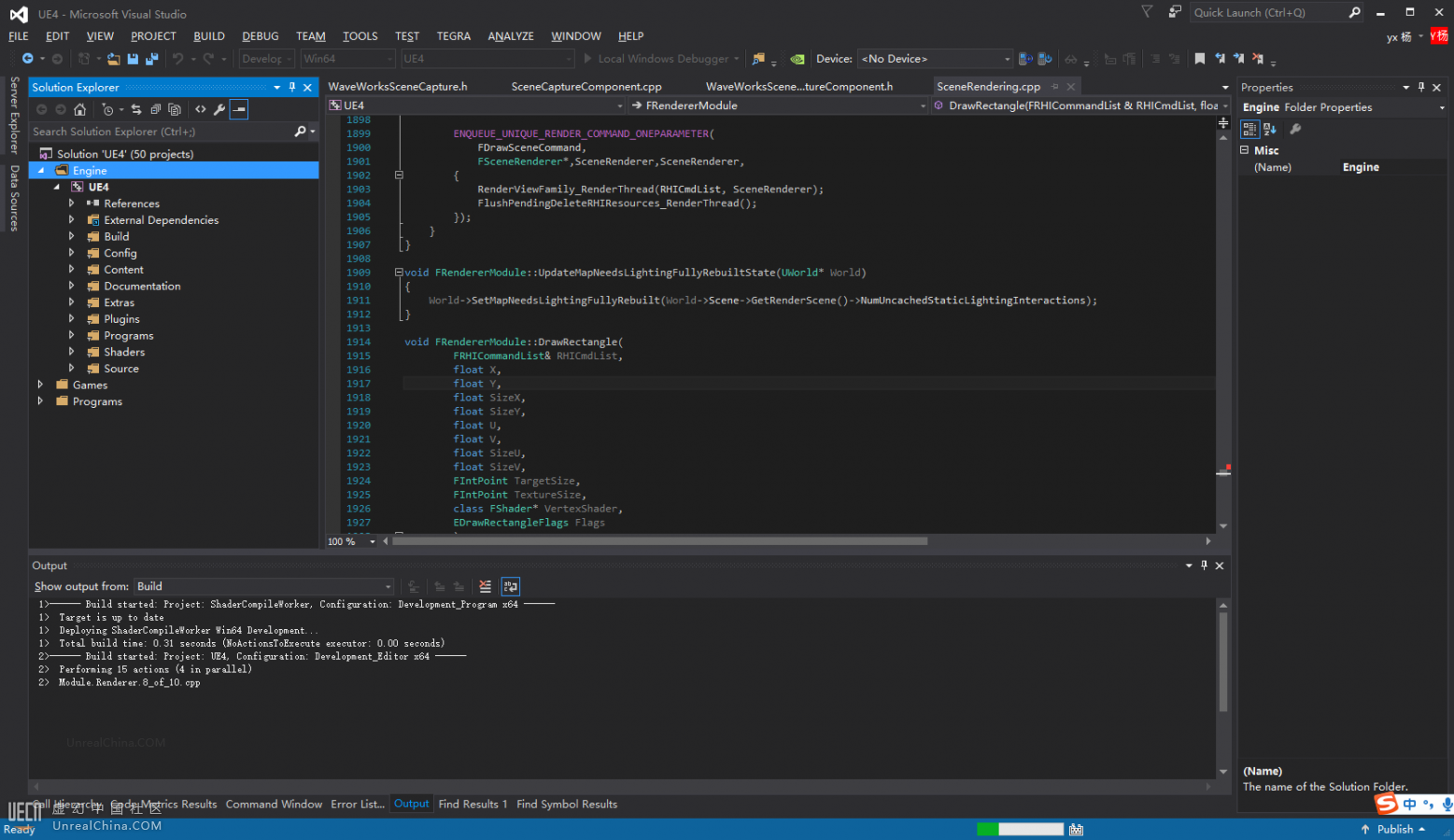Image resolution: width=1454 pixels, height=840 pixels.
Task: Open Server Explorer side tab
Action: pos(14,115)
